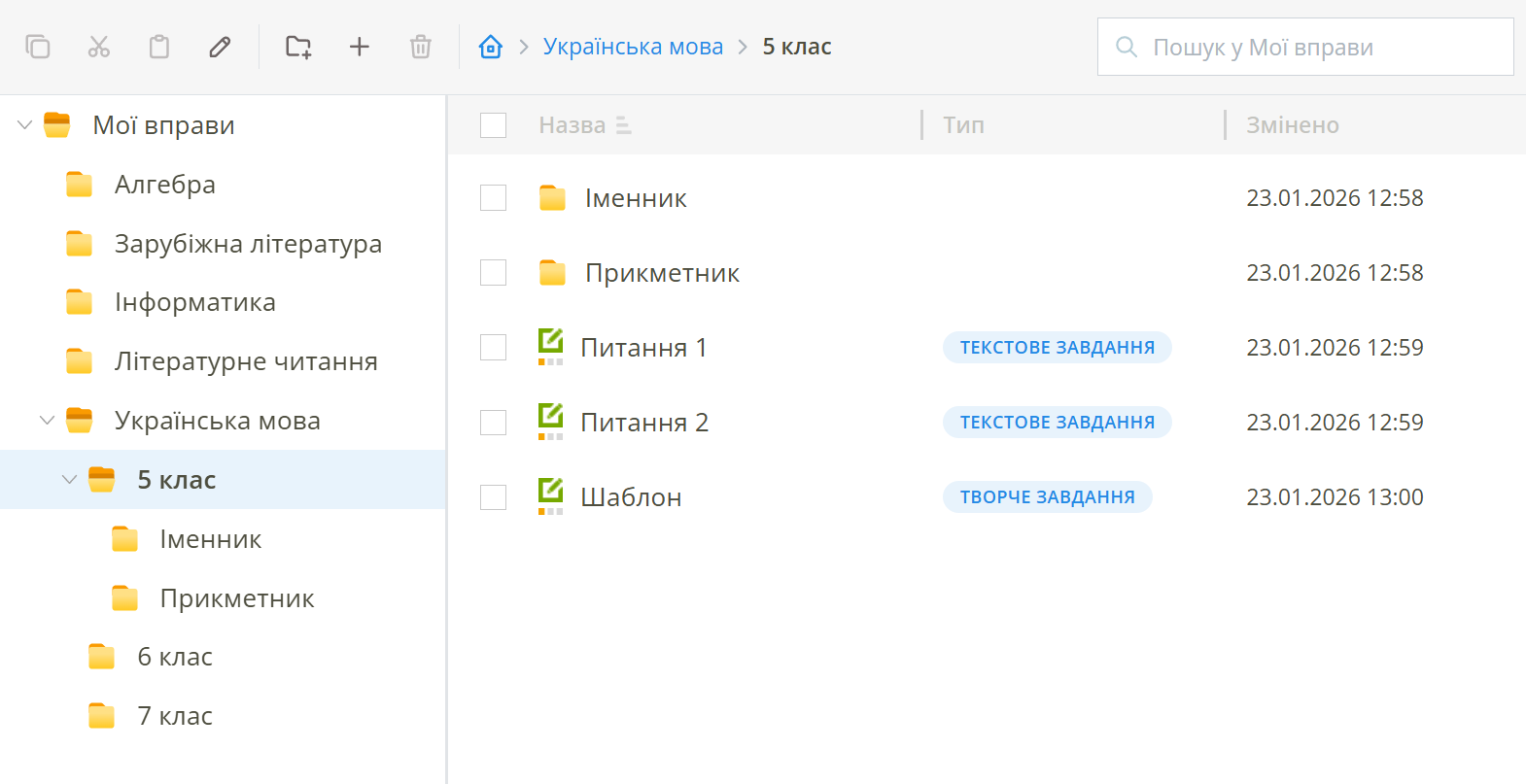
Task: Click the 5 клас breadcrumb item
Action: (797, 47)
